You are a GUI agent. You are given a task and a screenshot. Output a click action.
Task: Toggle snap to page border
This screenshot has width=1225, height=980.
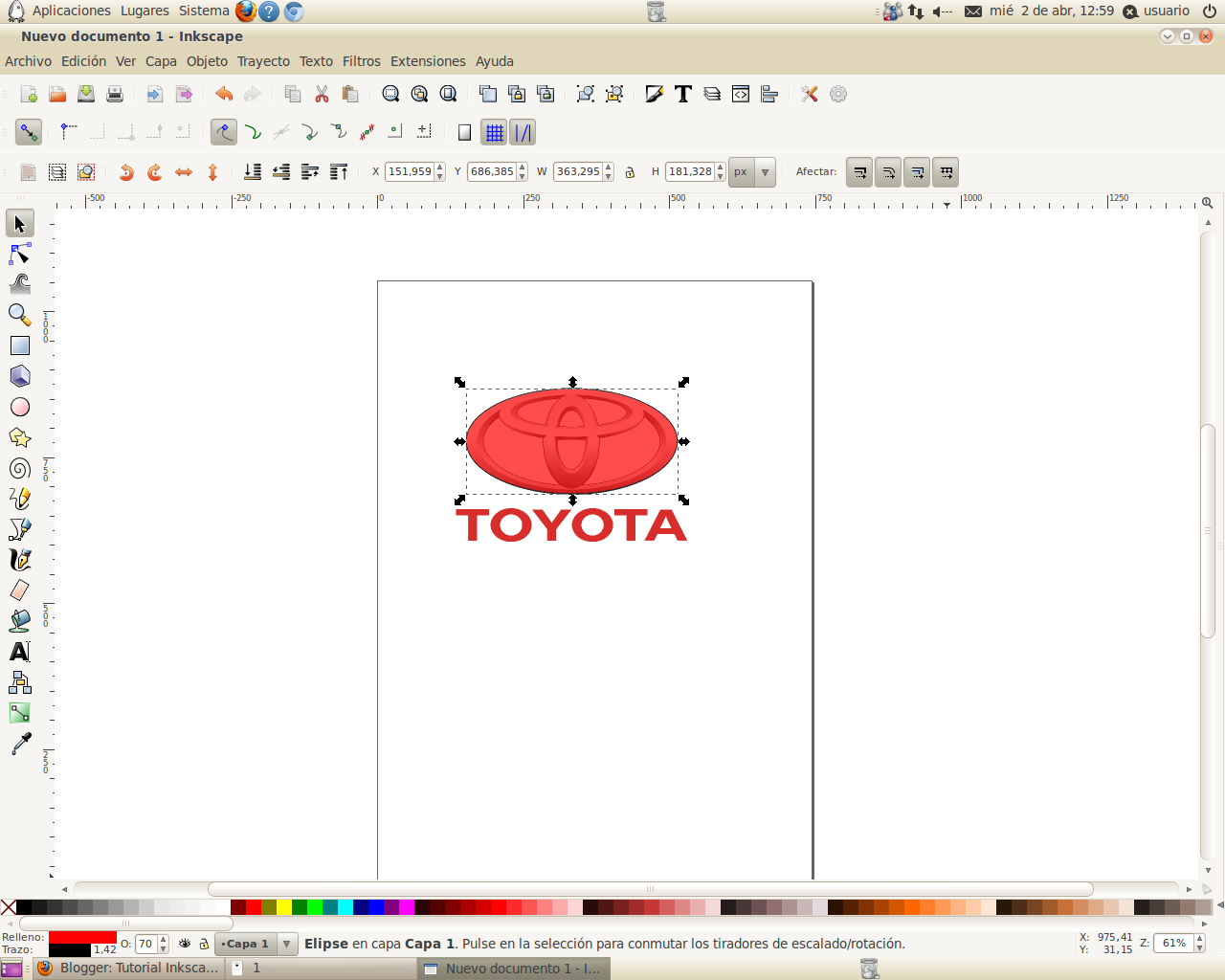pos(465,132)
